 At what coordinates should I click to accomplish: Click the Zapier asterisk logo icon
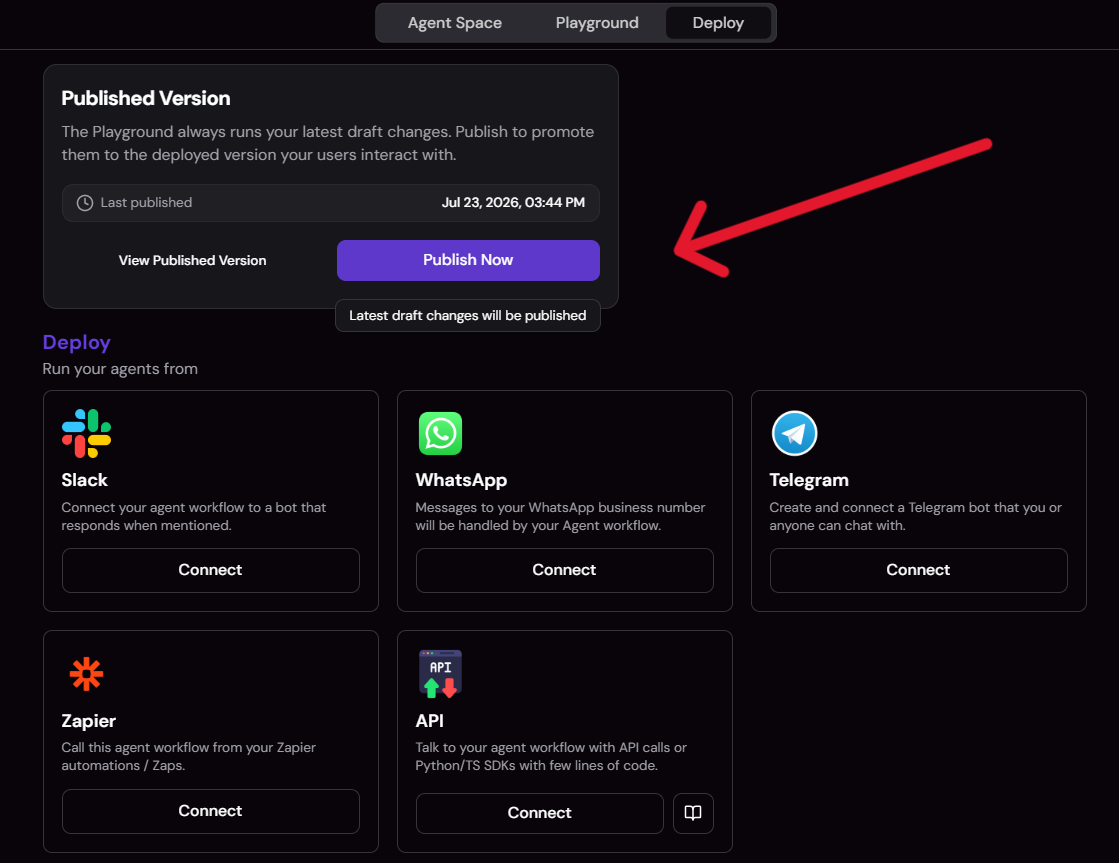point(86,674)
